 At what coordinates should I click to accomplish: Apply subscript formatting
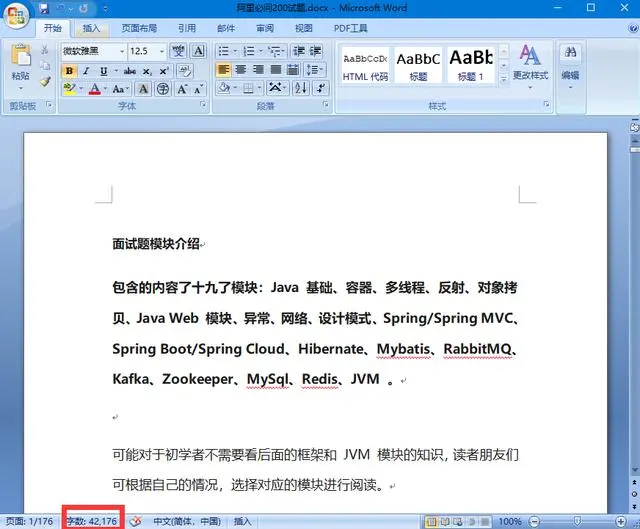click(x=147, y=71)
